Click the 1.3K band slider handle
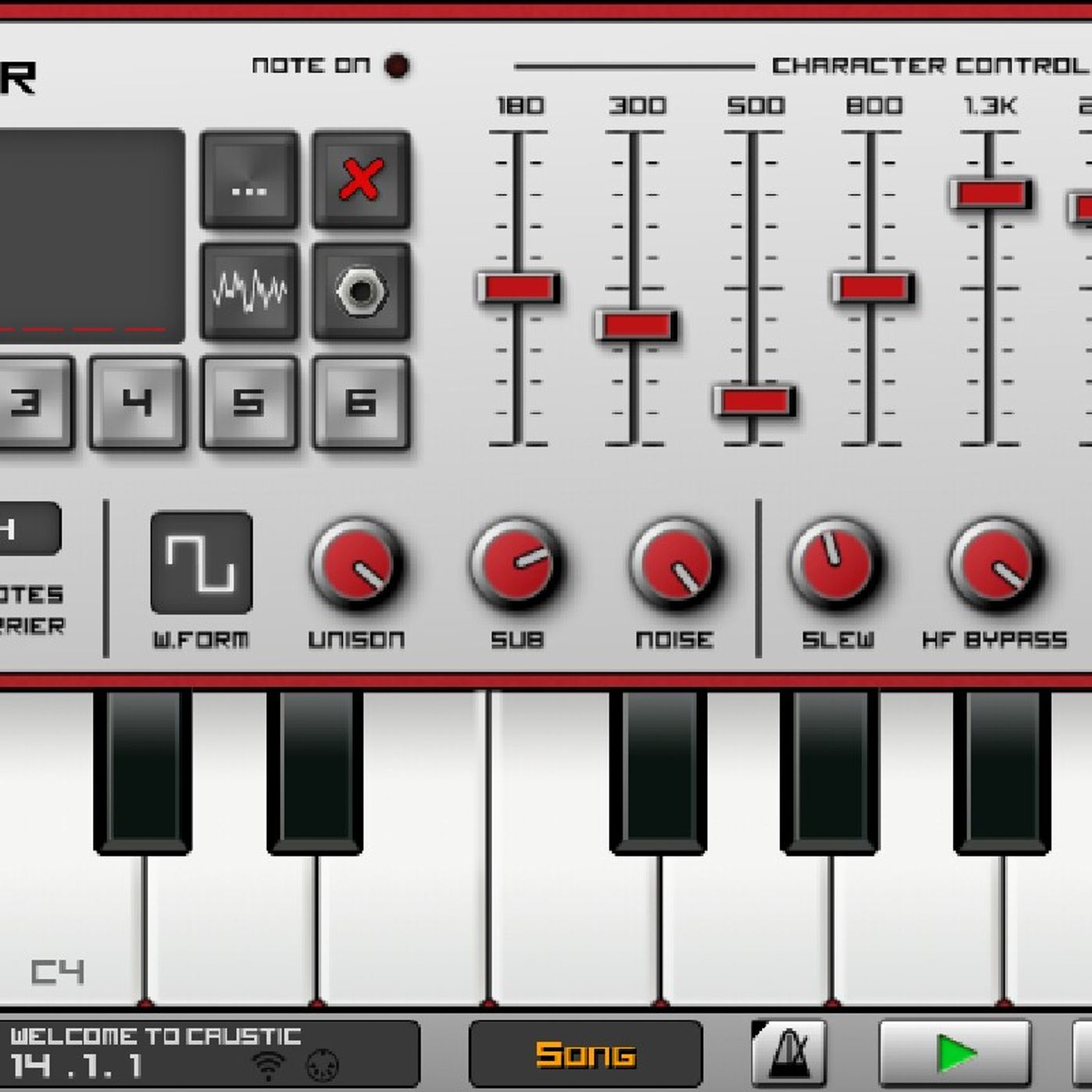 [991, 193]
